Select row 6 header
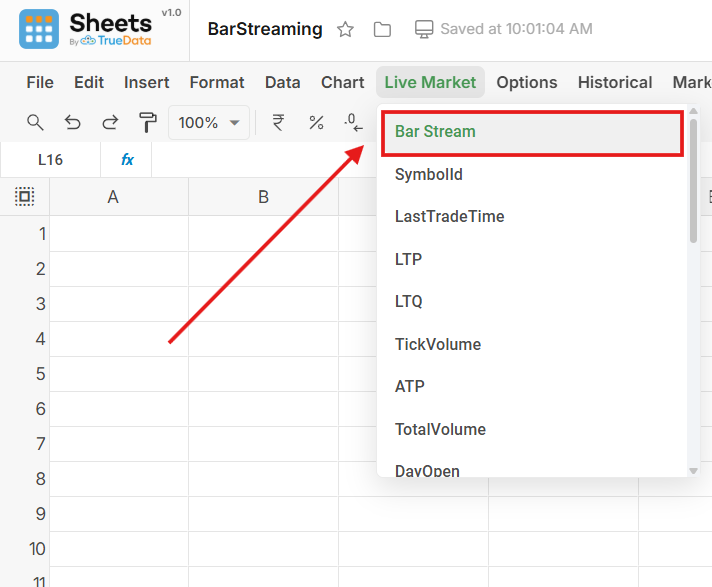712x587 pixels. pos(25,409)
